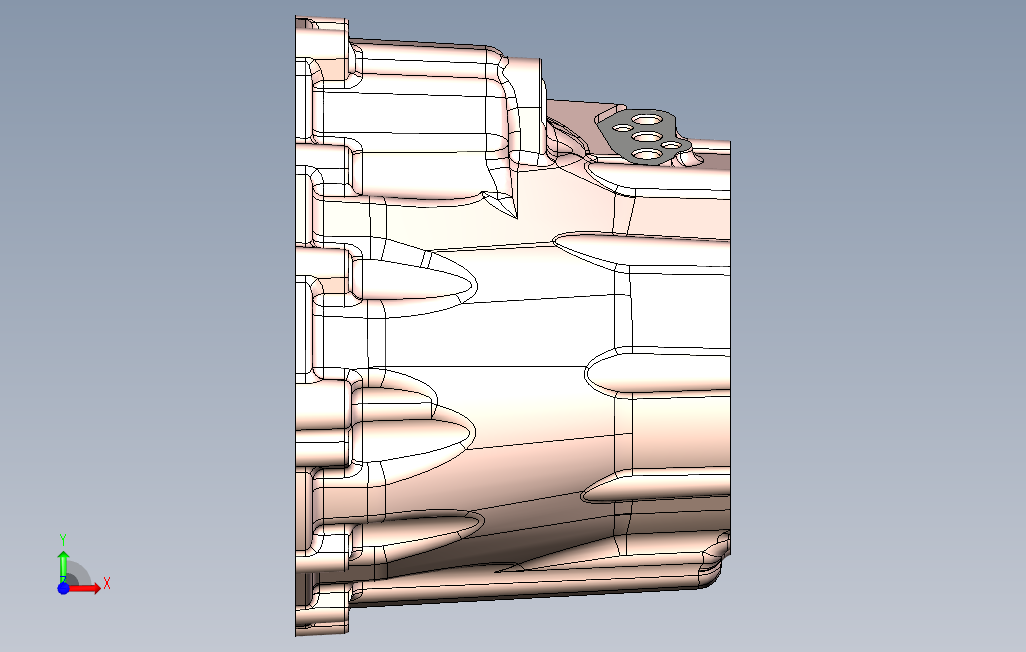Click the green Y axis arrow of triad

coord(63,566)
